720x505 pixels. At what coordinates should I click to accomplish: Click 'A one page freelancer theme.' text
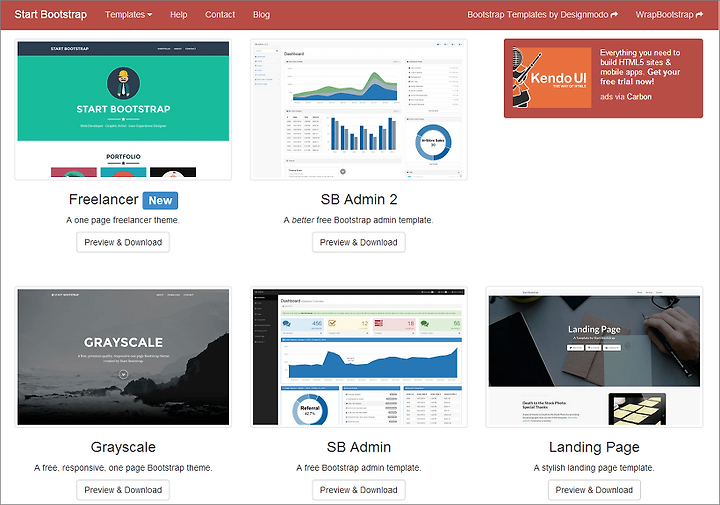(123, 220)
